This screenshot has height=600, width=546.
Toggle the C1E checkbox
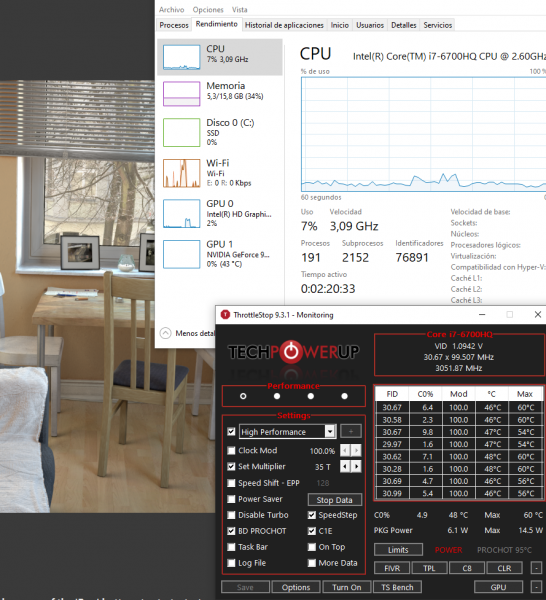[x=312, y=531]
